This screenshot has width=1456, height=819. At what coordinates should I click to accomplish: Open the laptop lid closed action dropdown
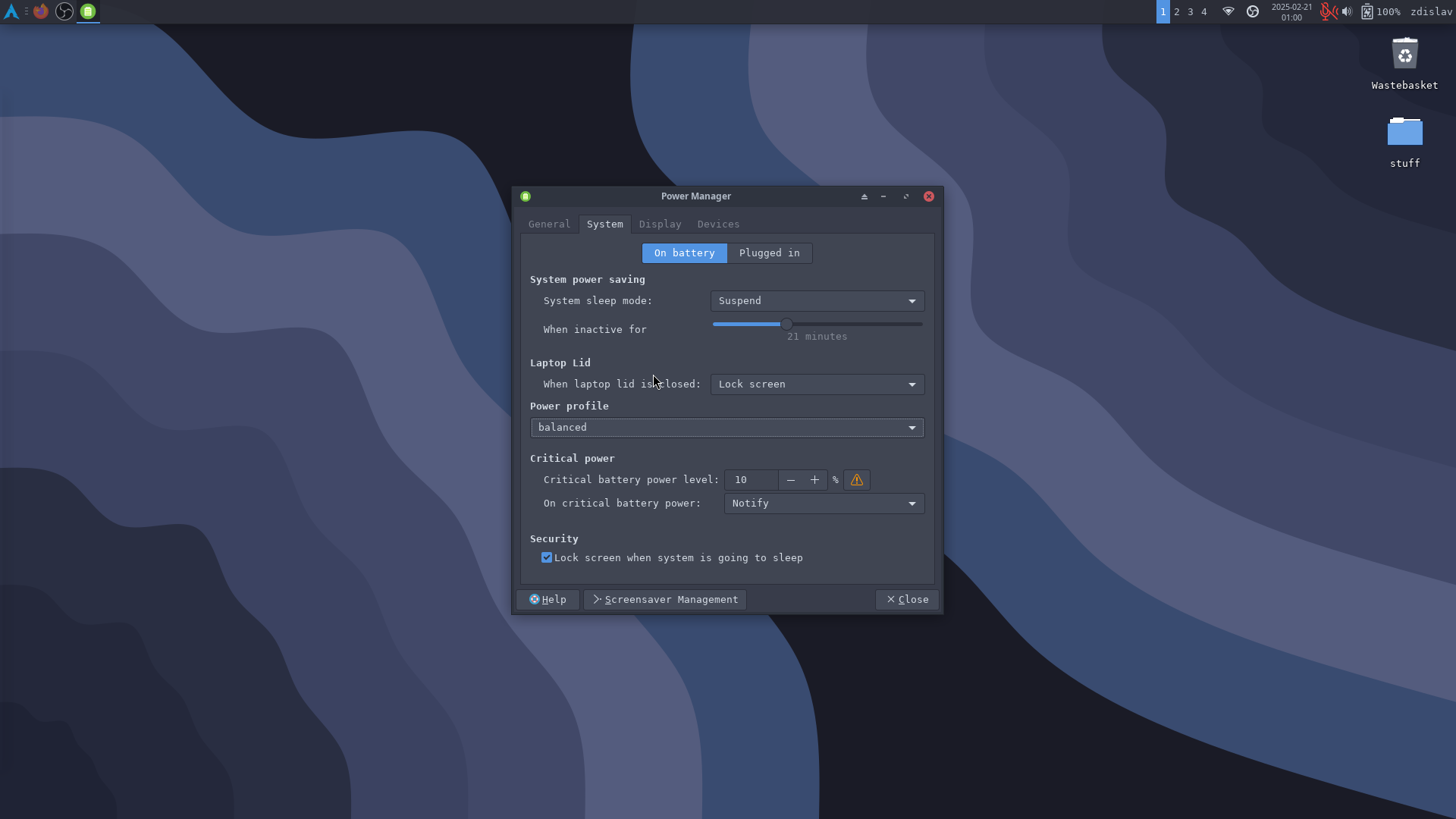[817, 384]
